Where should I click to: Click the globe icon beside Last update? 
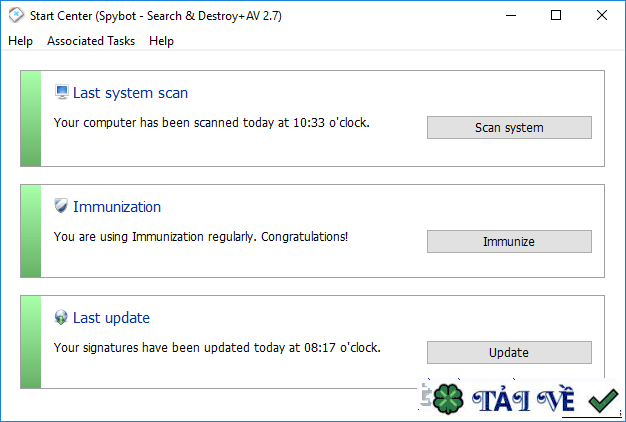pos(62,318)
